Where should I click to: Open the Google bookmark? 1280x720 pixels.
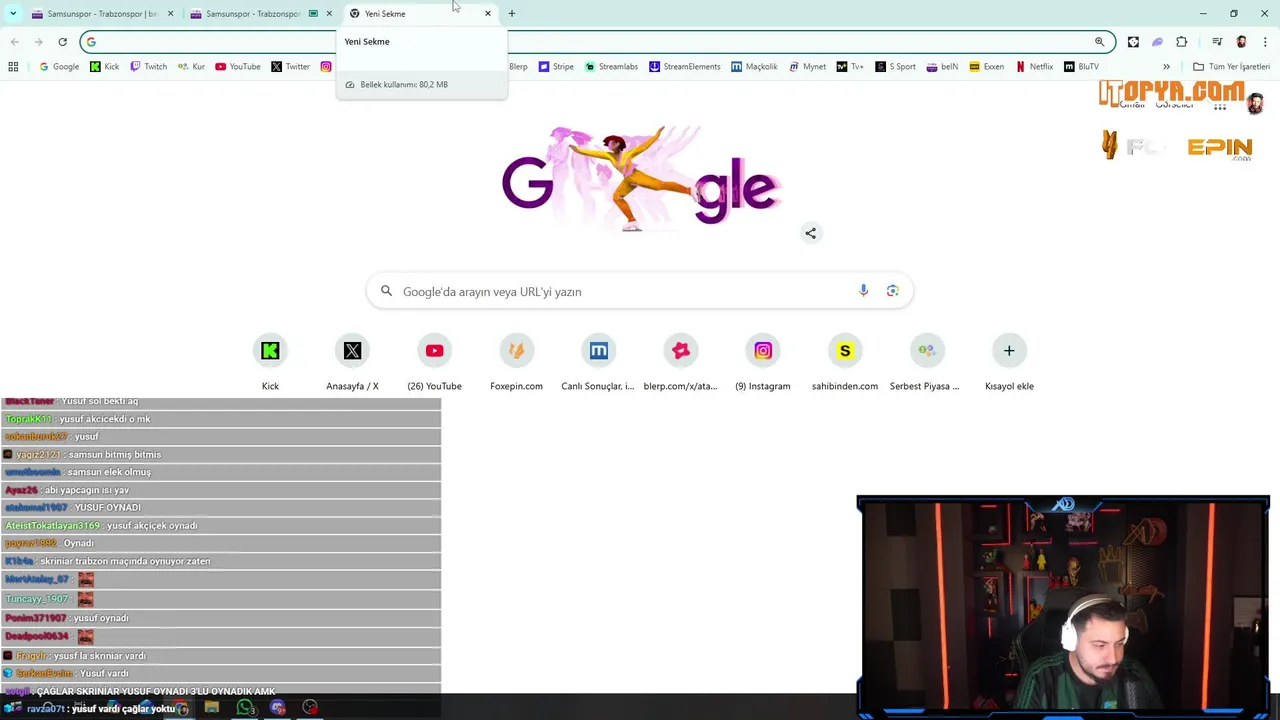tap(59, 66)
